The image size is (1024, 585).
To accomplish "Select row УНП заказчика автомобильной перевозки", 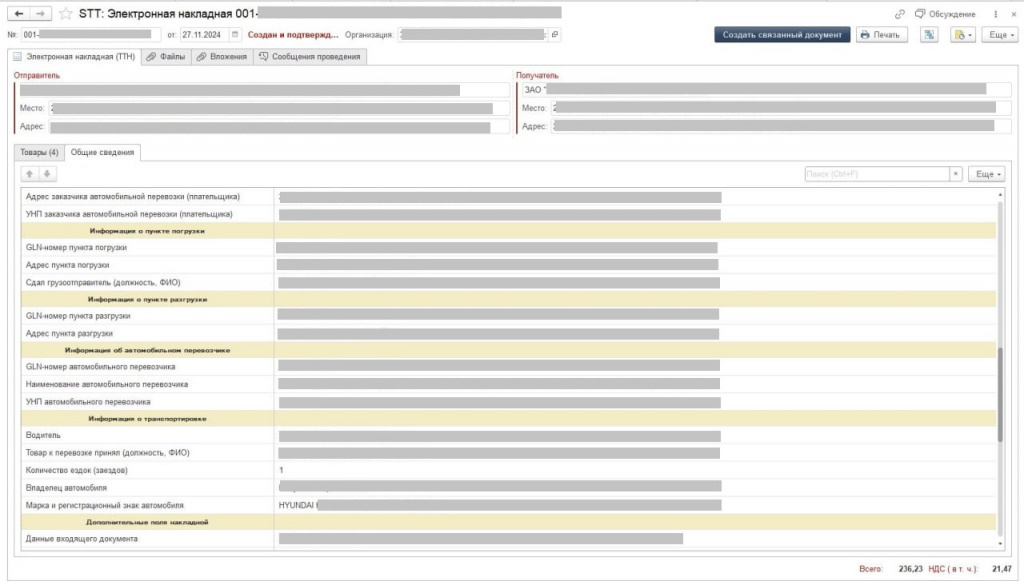I will click(x=508, y=214).
